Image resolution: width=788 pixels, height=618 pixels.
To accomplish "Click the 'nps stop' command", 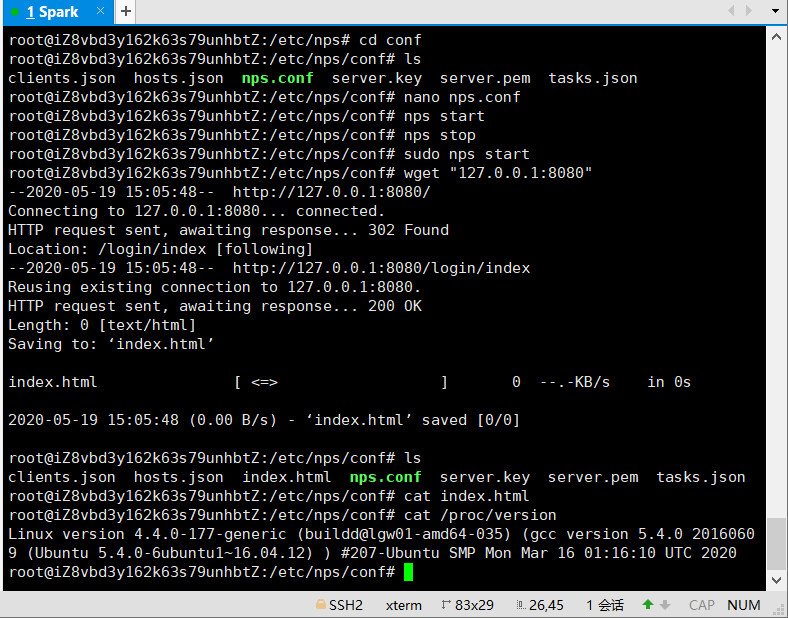I will pos(440,135).
